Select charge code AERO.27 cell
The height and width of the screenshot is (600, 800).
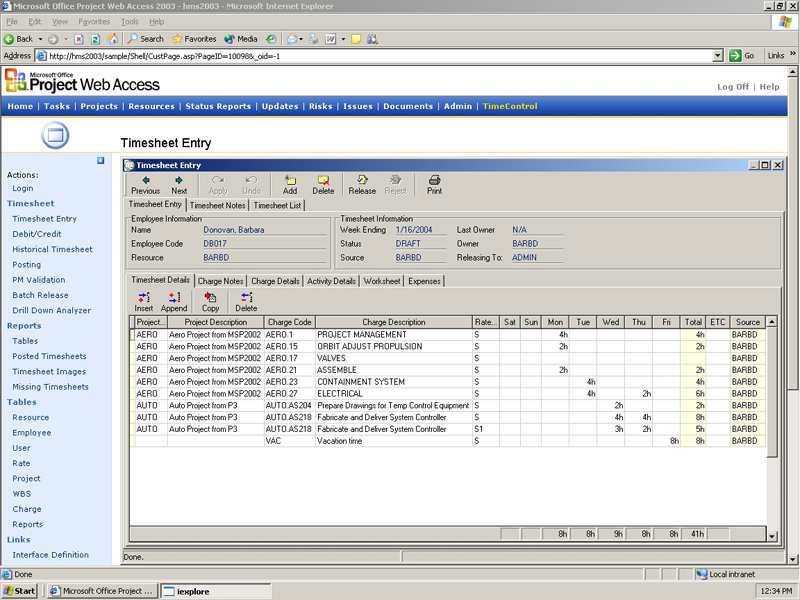289,394
